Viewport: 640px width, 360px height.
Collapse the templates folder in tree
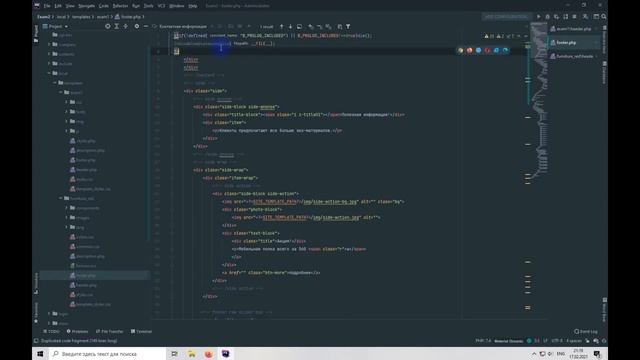(55, 83)
